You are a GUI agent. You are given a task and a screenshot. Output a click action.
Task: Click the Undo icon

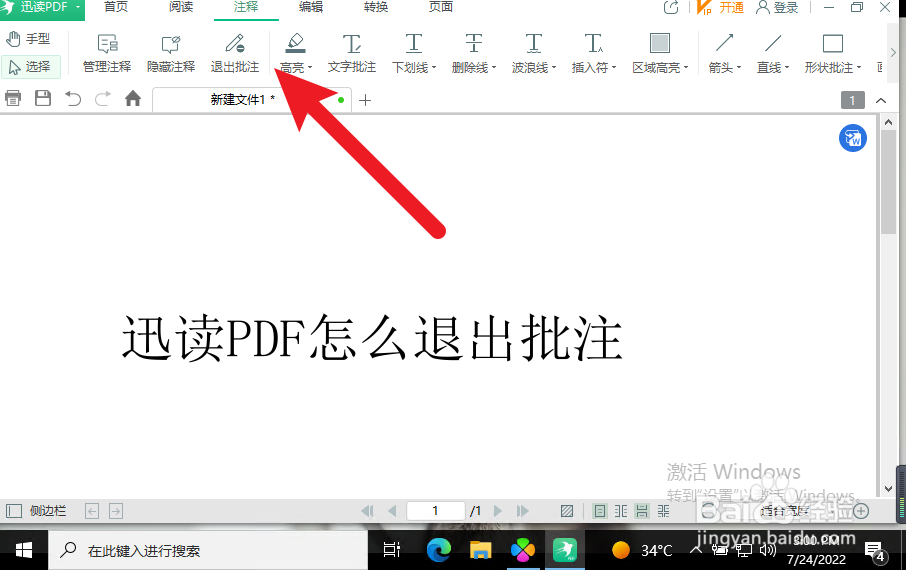pyautogui.click(x=73, y=99)
